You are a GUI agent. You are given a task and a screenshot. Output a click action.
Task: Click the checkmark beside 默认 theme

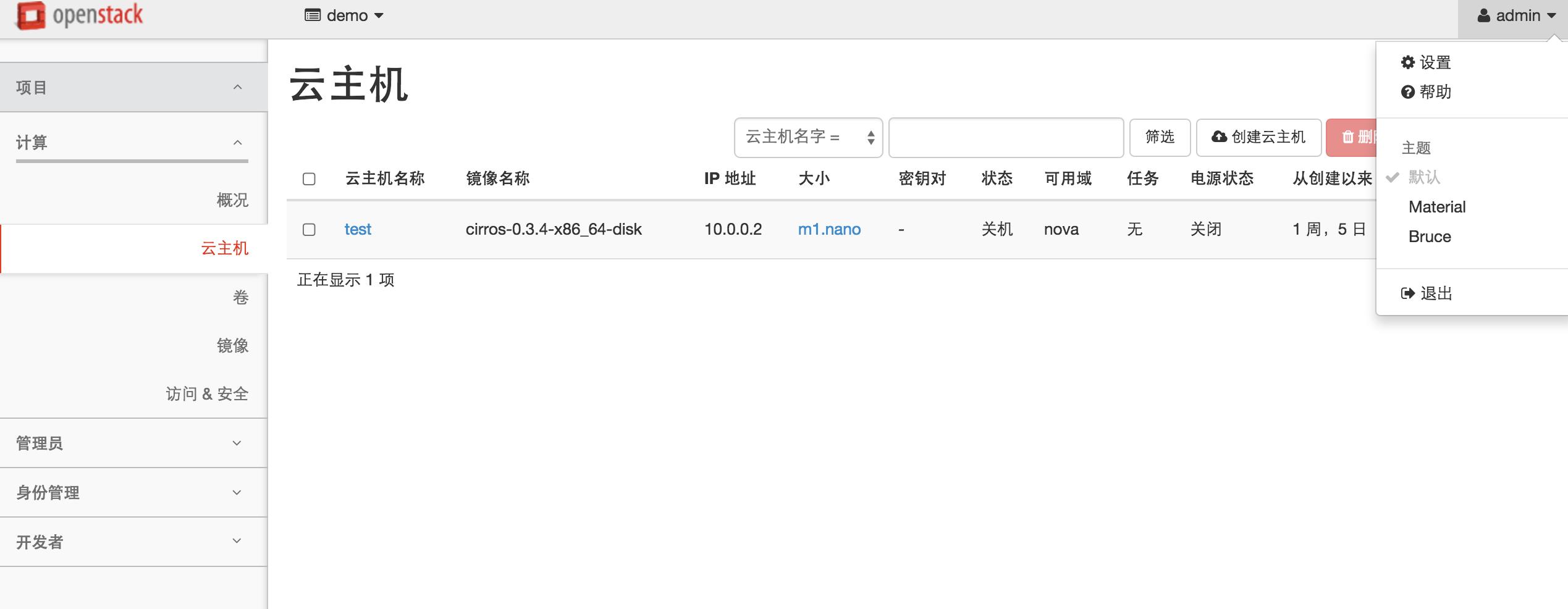1393,177
